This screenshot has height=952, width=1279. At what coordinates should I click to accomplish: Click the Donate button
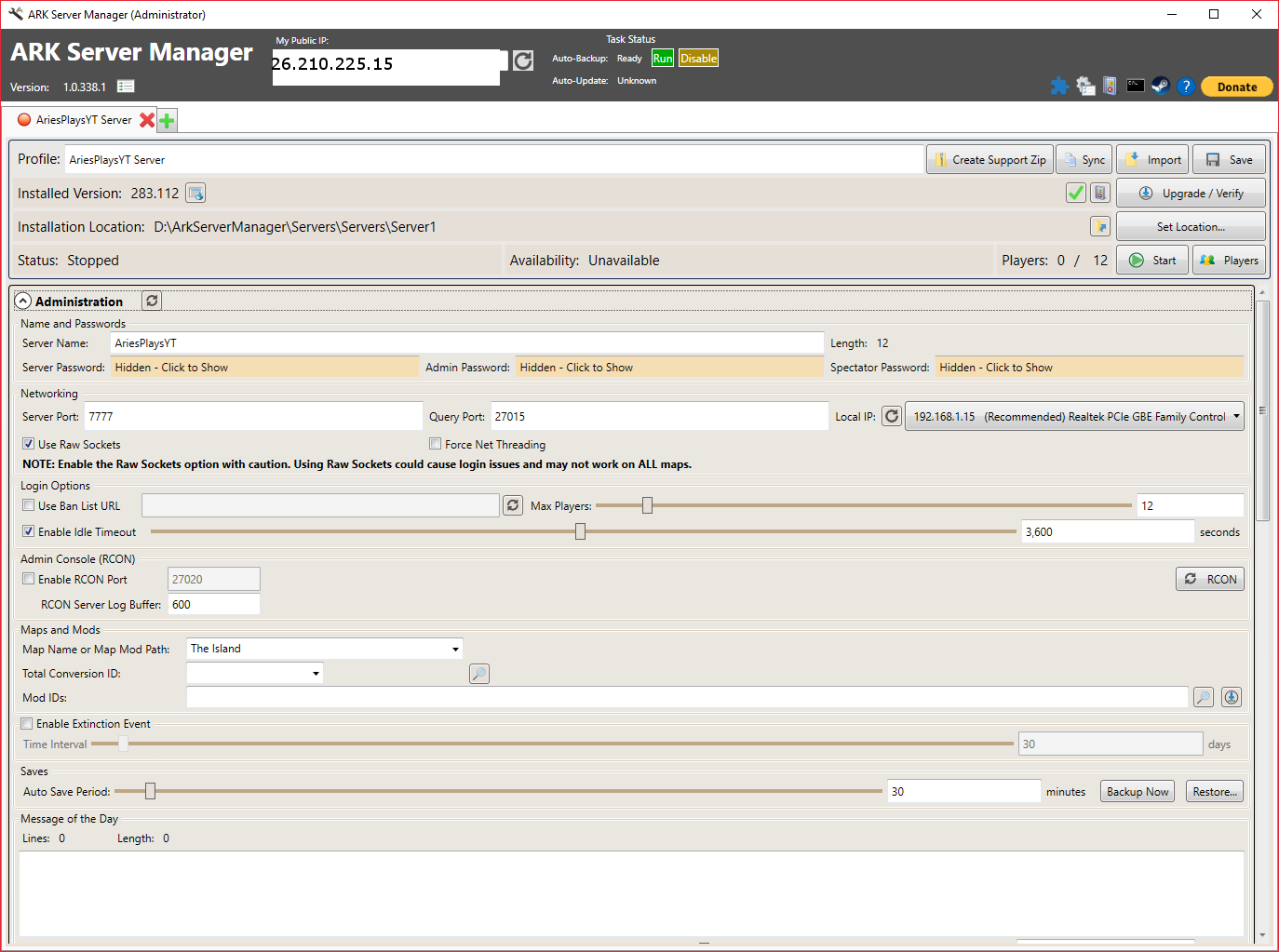coord(1237,87)
